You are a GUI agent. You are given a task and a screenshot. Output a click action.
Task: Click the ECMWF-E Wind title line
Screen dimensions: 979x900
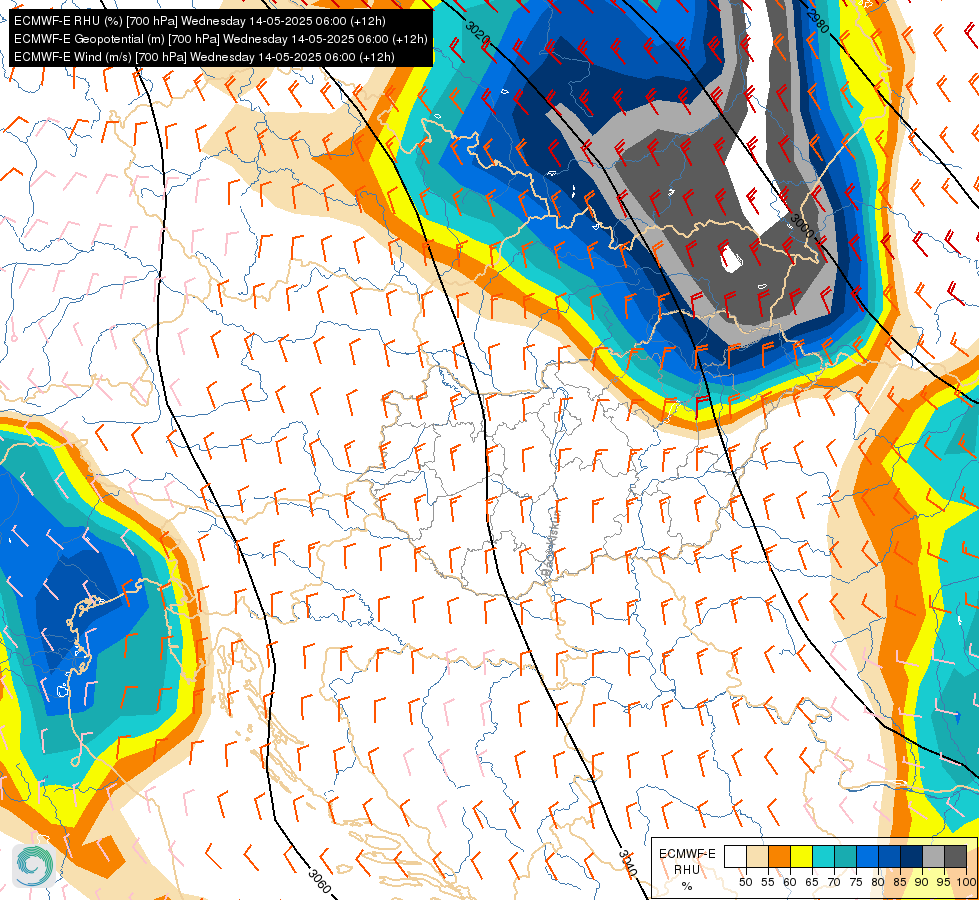pyautogui.click(x=204, y=57)
